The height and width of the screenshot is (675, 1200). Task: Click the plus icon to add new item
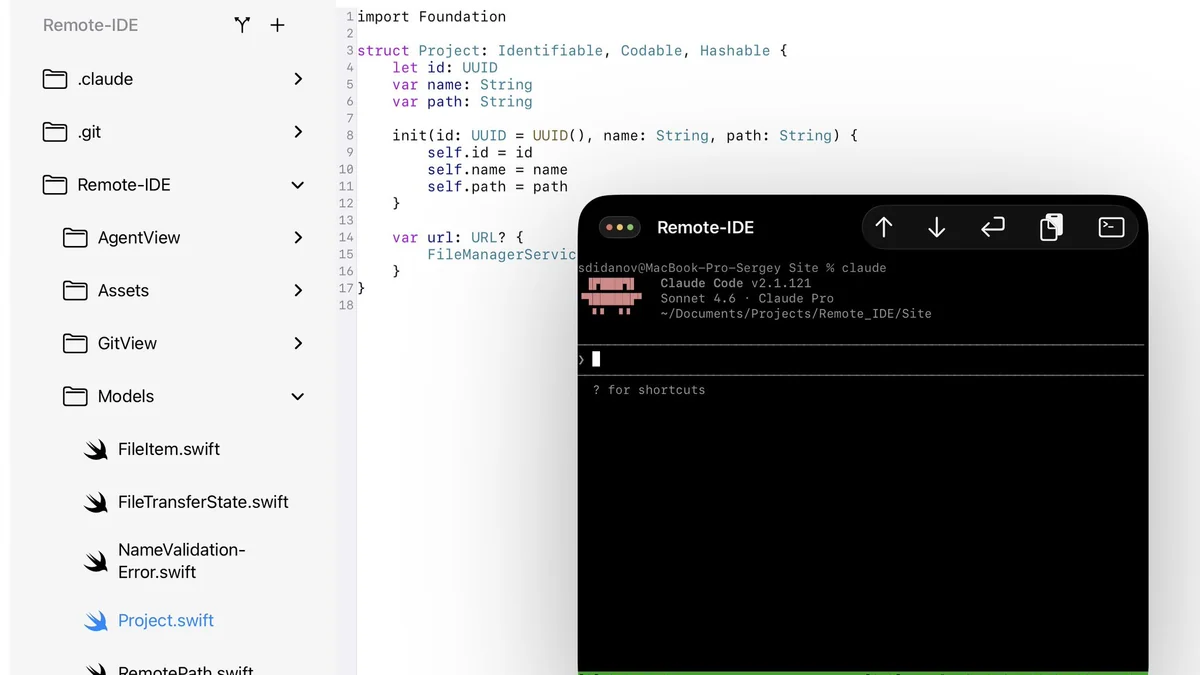(x=278, y=25)
